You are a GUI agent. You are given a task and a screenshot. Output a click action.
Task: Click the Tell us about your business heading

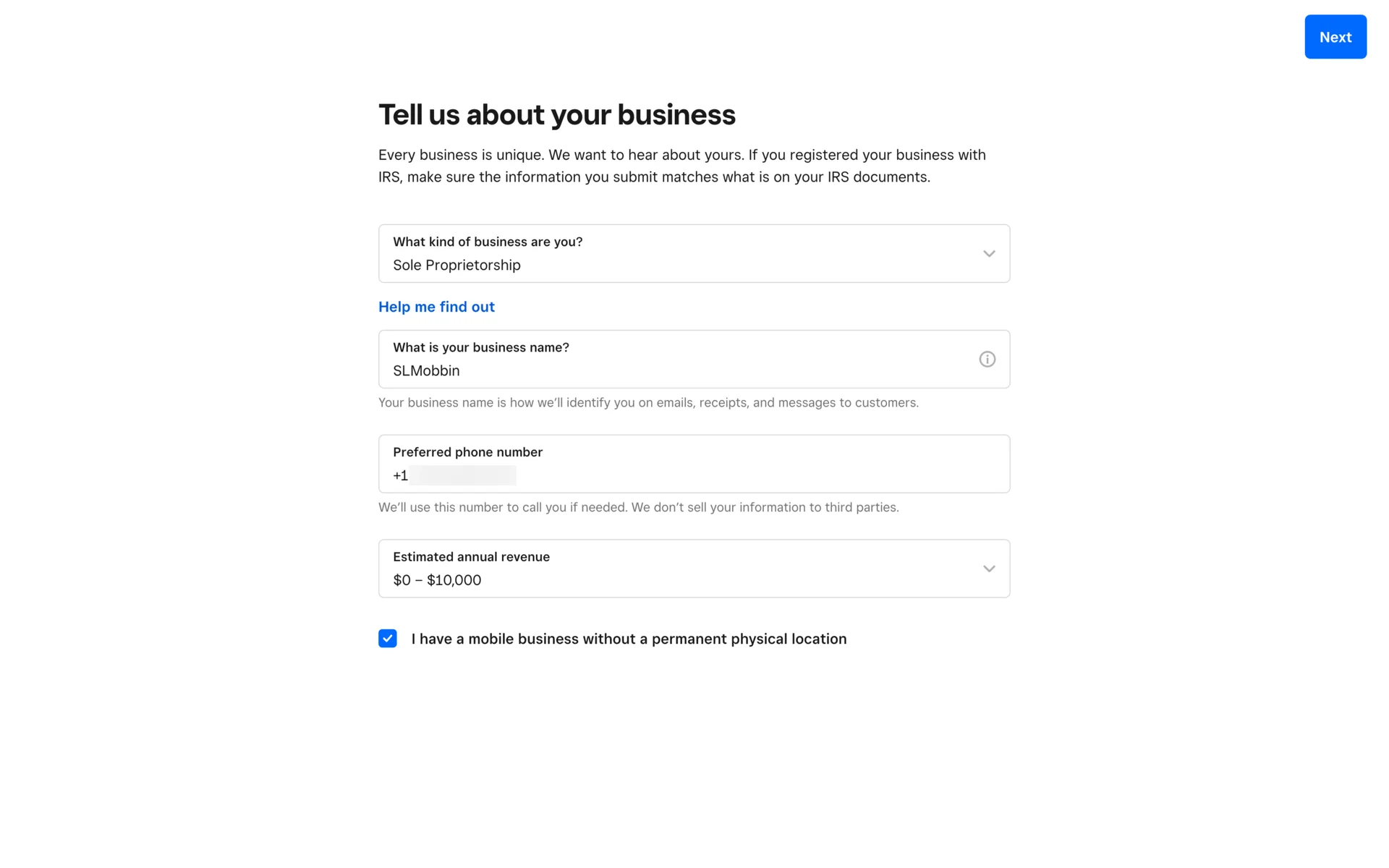click(556, 115)
